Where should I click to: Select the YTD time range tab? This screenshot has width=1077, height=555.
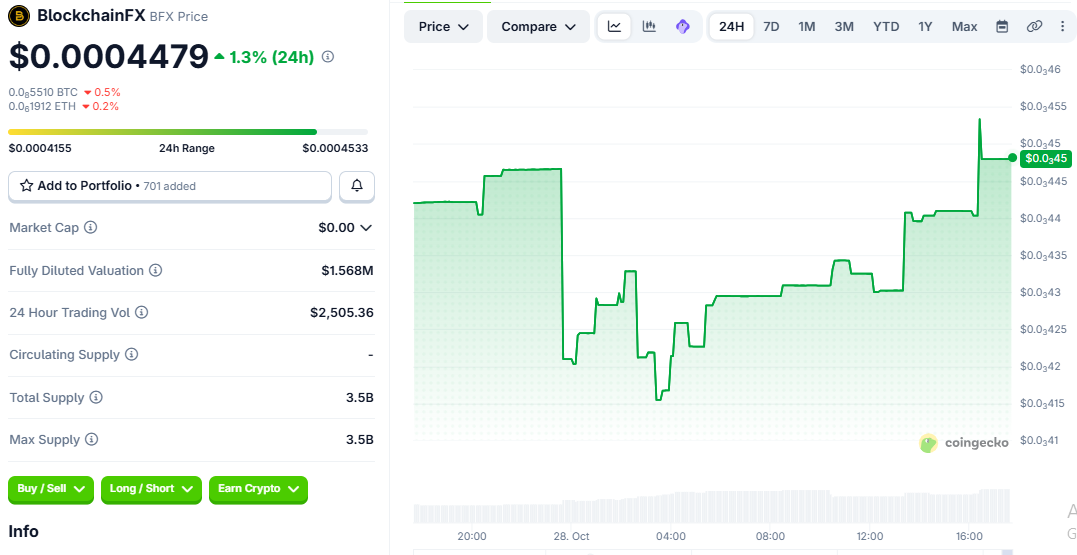886,27
